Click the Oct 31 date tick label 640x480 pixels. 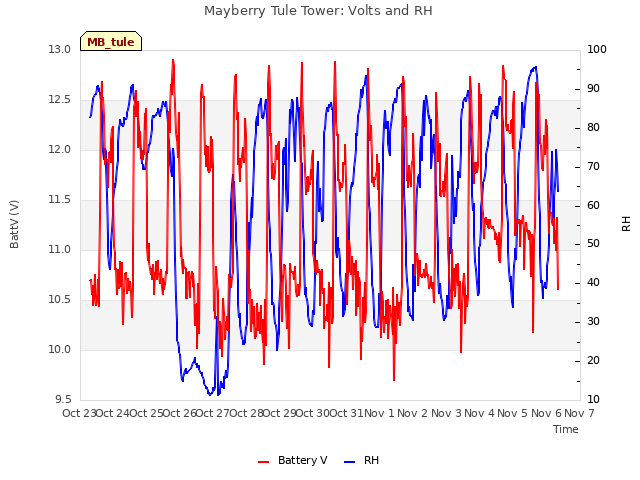(x=347, y=413)
